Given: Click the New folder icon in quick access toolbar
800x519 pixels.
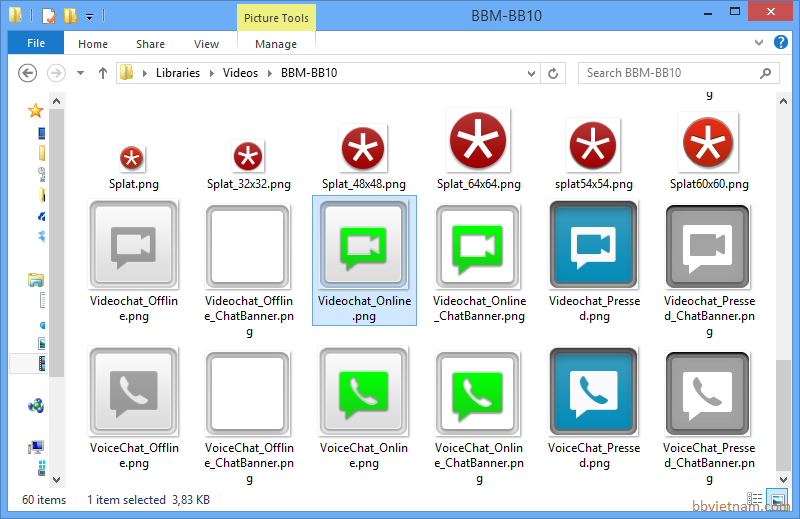Looking at the screenshot, I should (x=70, y=16).
